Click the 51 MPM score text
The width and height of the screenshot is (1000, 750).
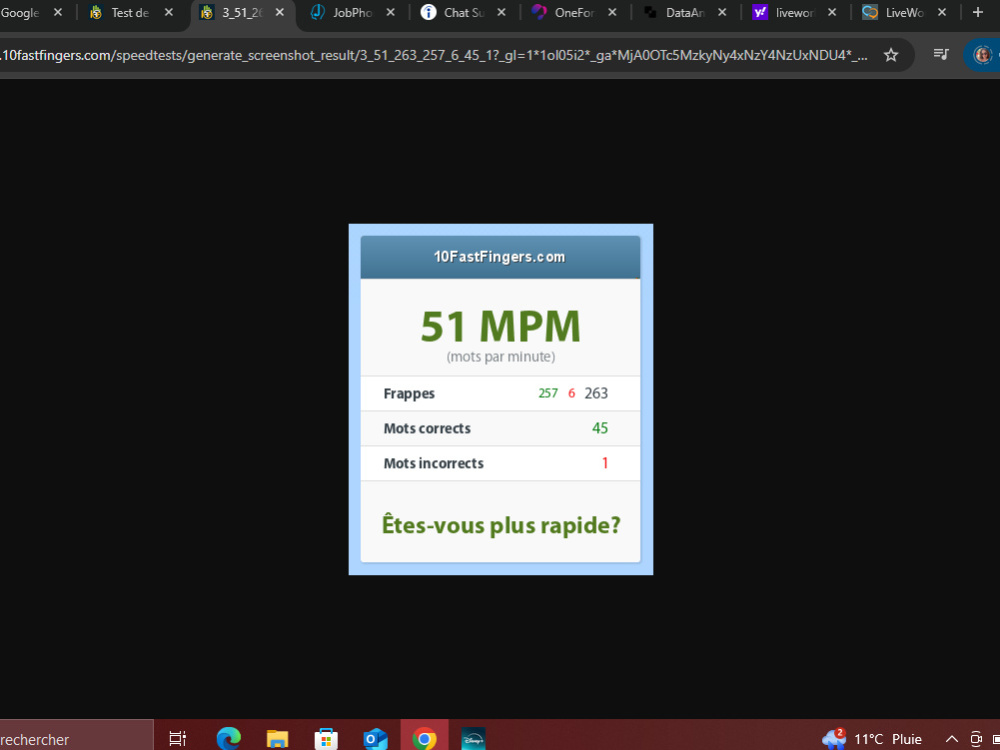point(501,327)
